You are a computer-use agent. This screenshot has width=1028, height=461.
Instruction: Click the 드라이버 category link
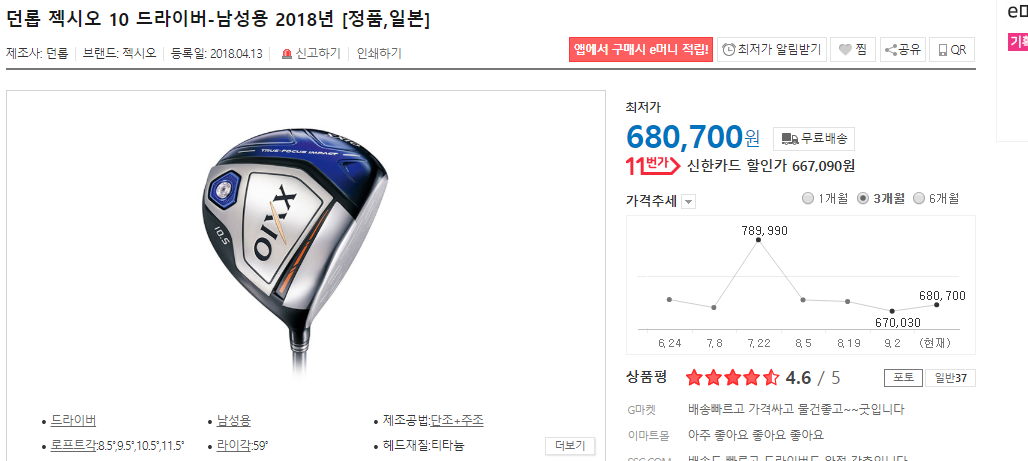click(x=73, y=420)
